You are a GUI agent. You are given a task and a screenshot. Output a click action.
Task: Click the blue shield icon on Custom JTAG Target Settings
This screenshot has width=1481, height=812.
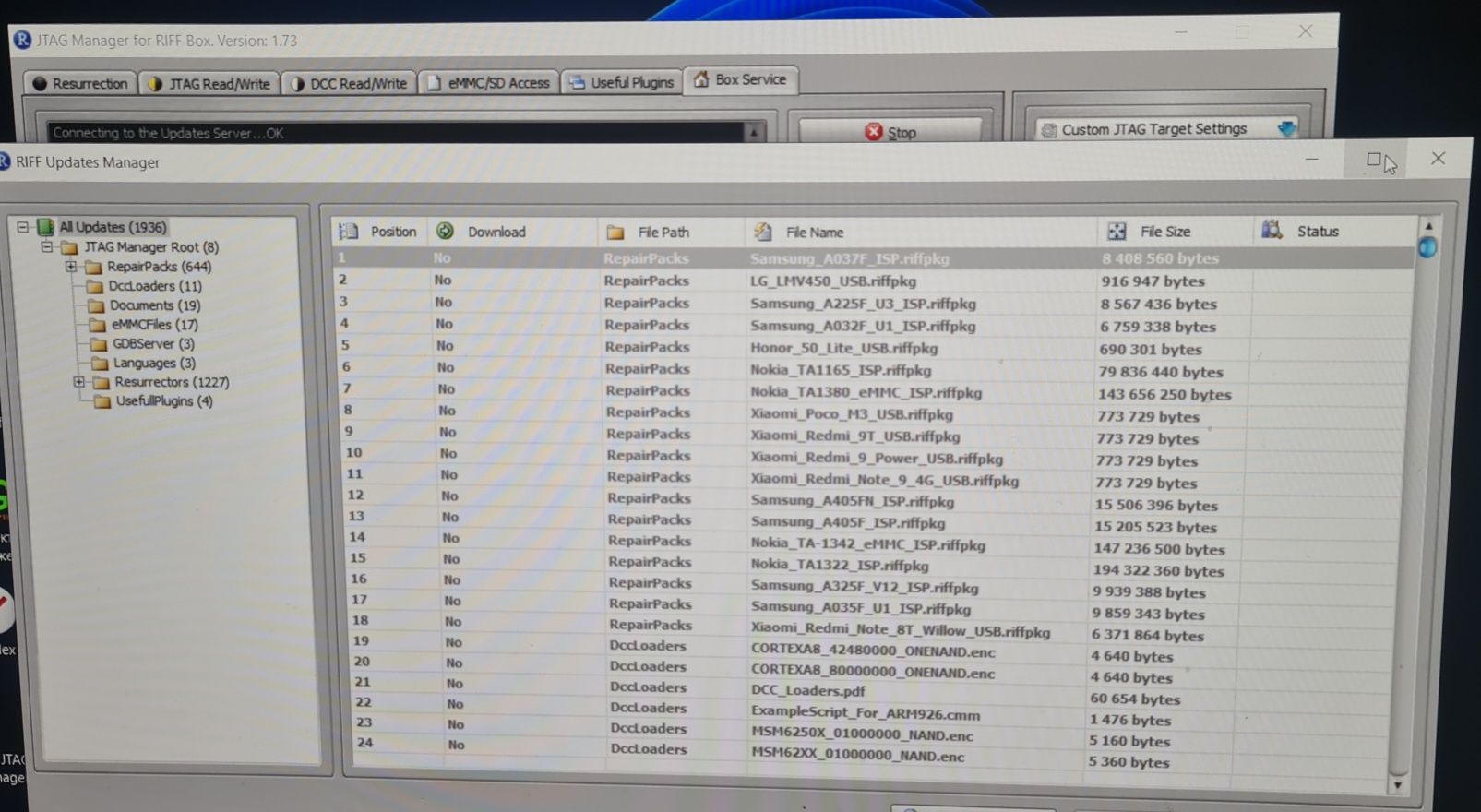tap(1286, 128)
